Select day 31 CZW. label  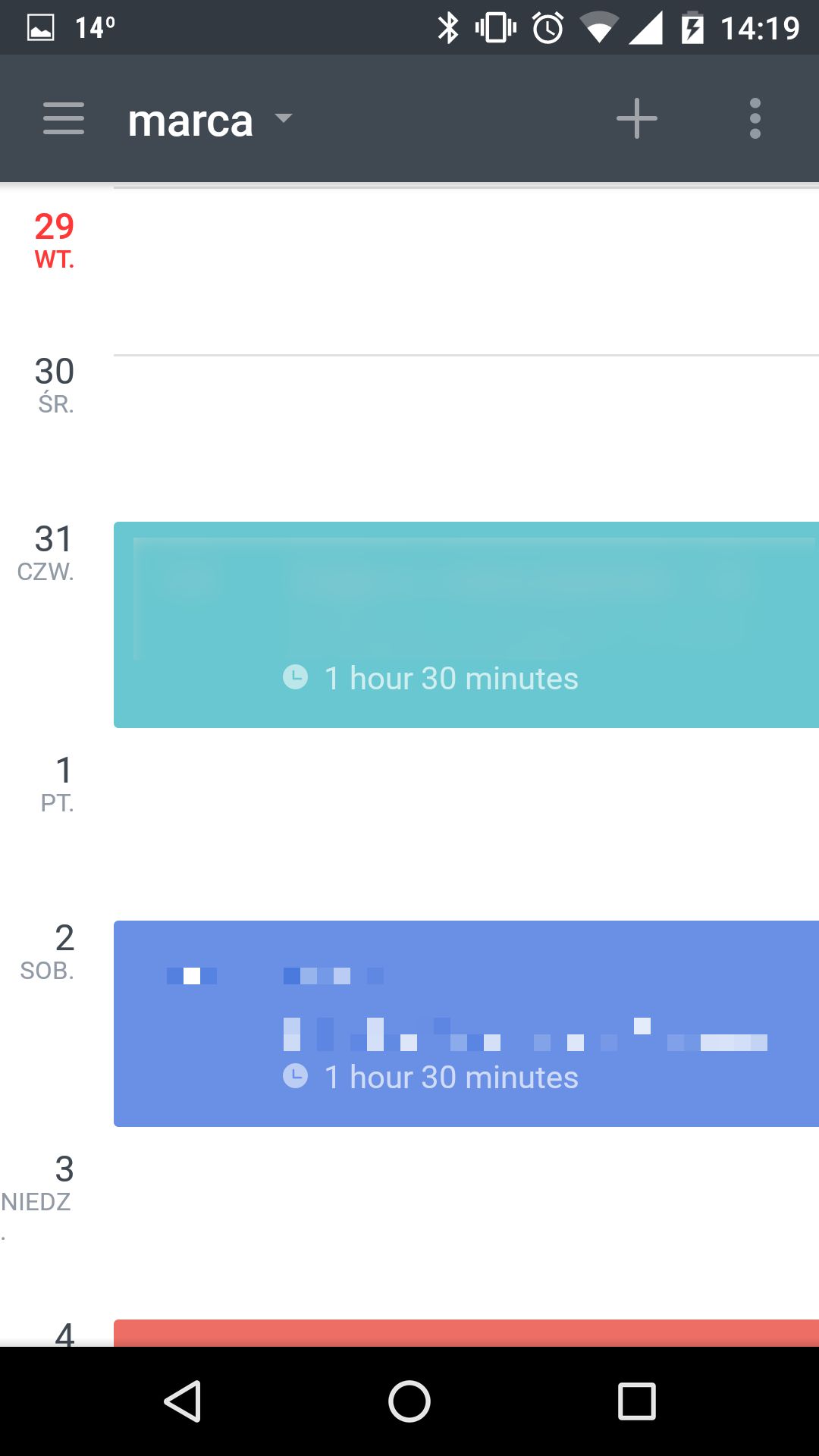pyautogui.click(x=46, y=553)
